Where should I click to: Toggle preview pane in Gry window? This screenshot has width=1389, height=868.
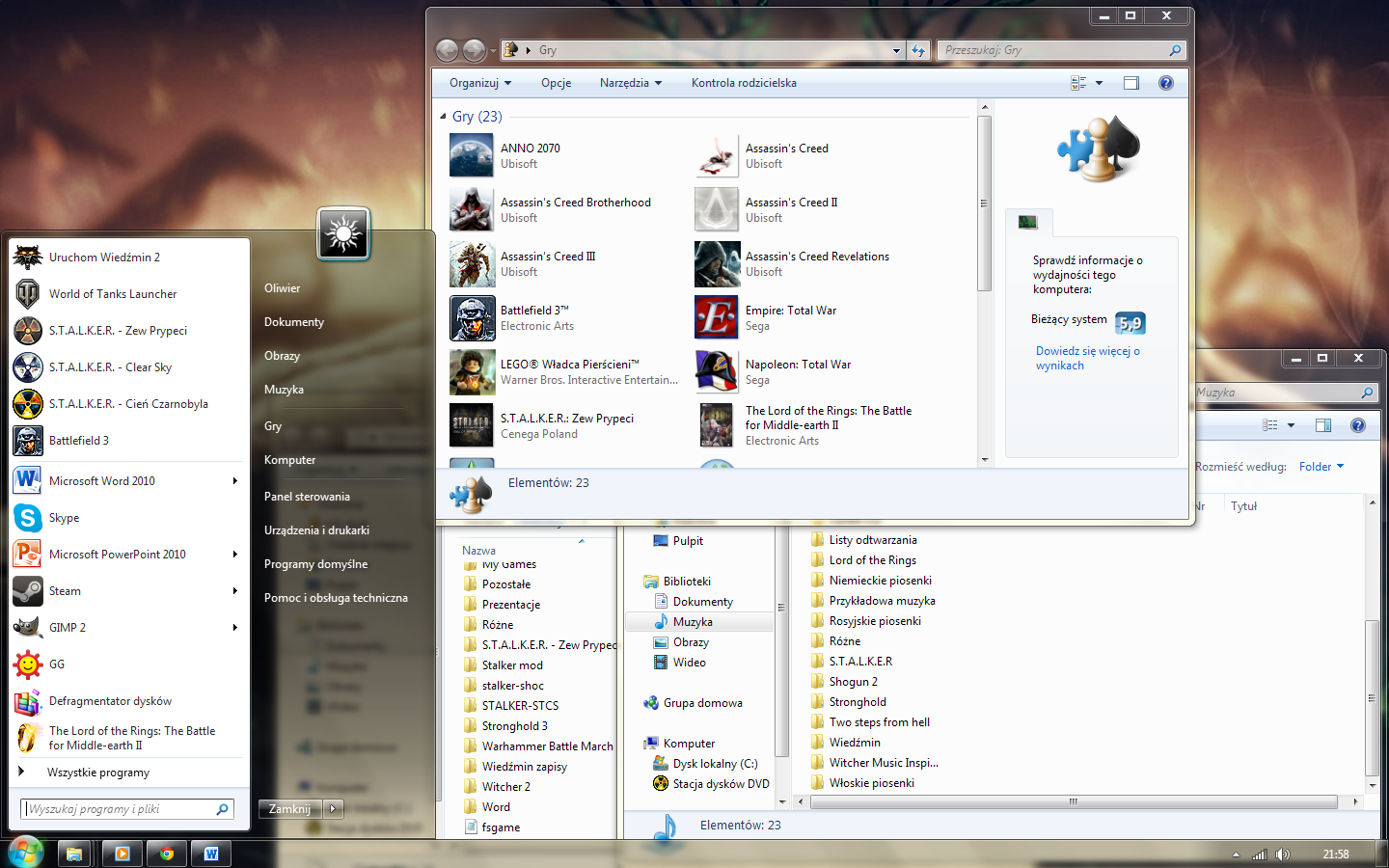coord(1131,83)
